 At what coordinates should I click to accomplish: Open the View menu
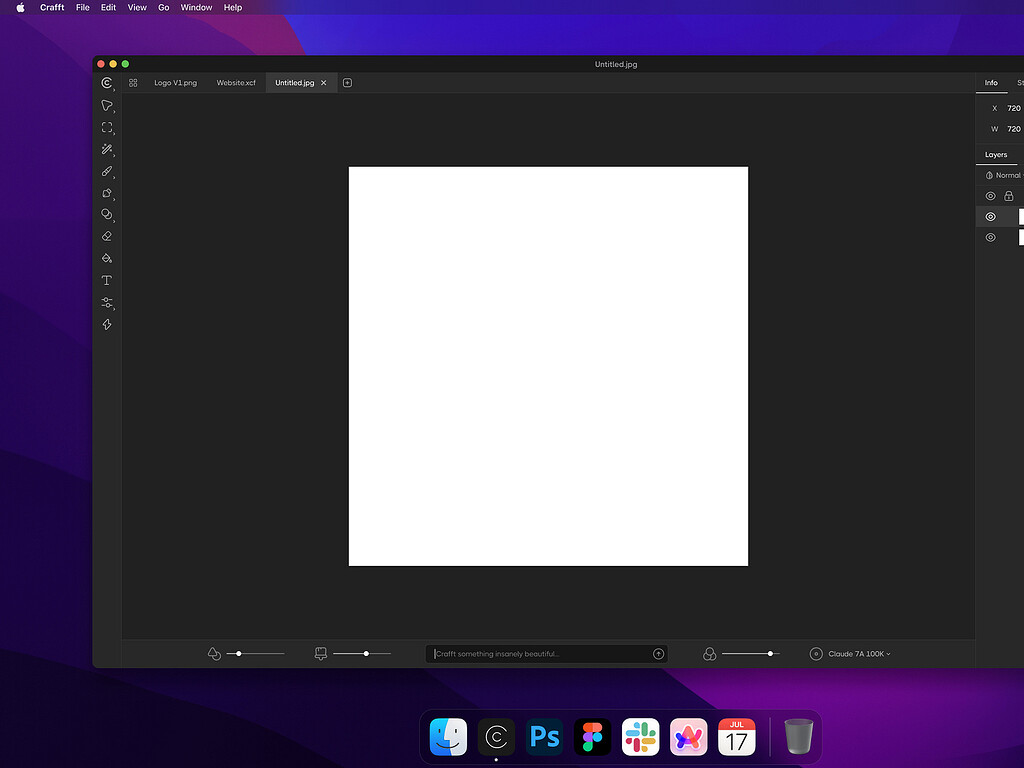tap(136, 7)
